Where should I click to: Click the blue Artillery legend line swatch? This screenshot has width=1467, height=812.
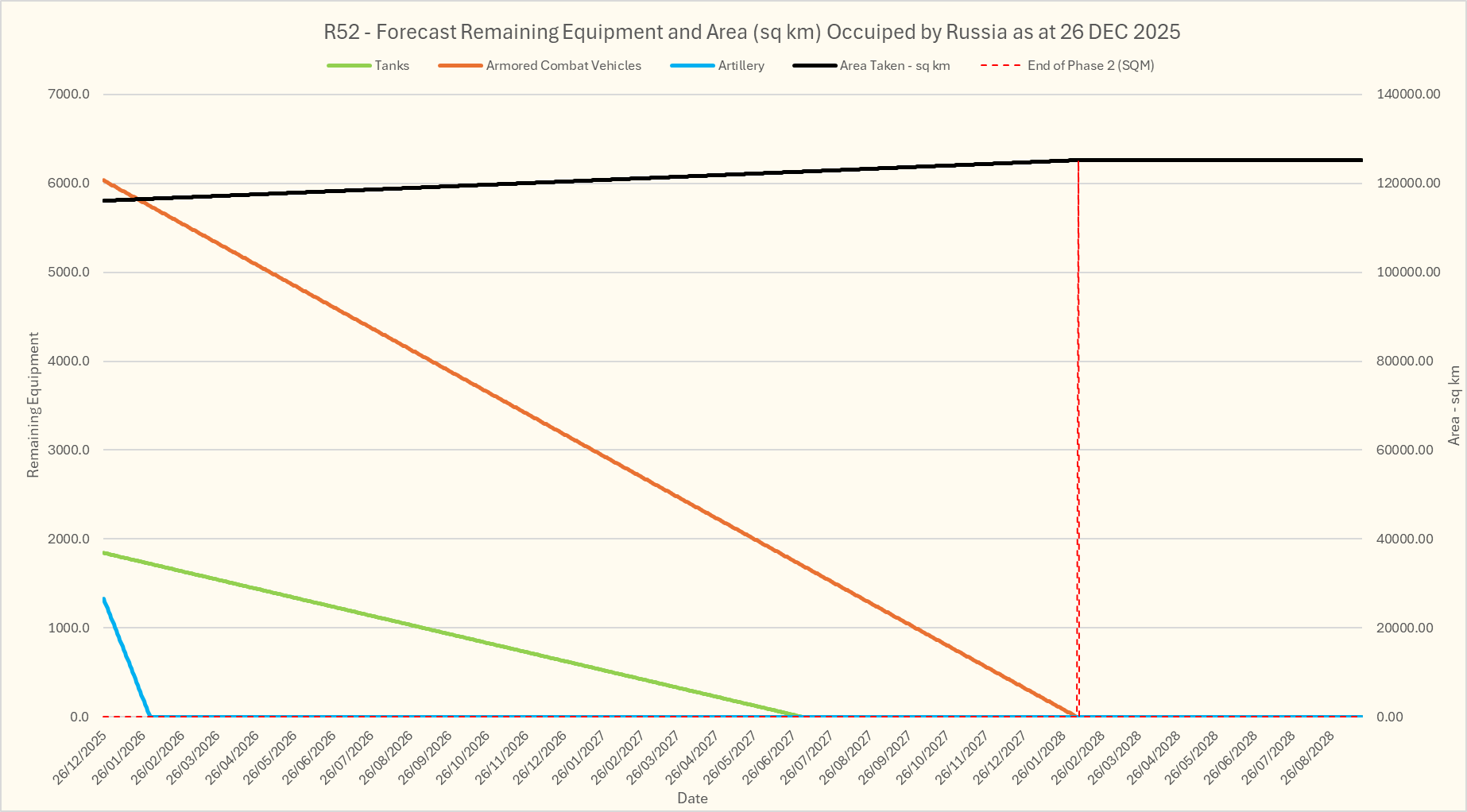[692, 66]
